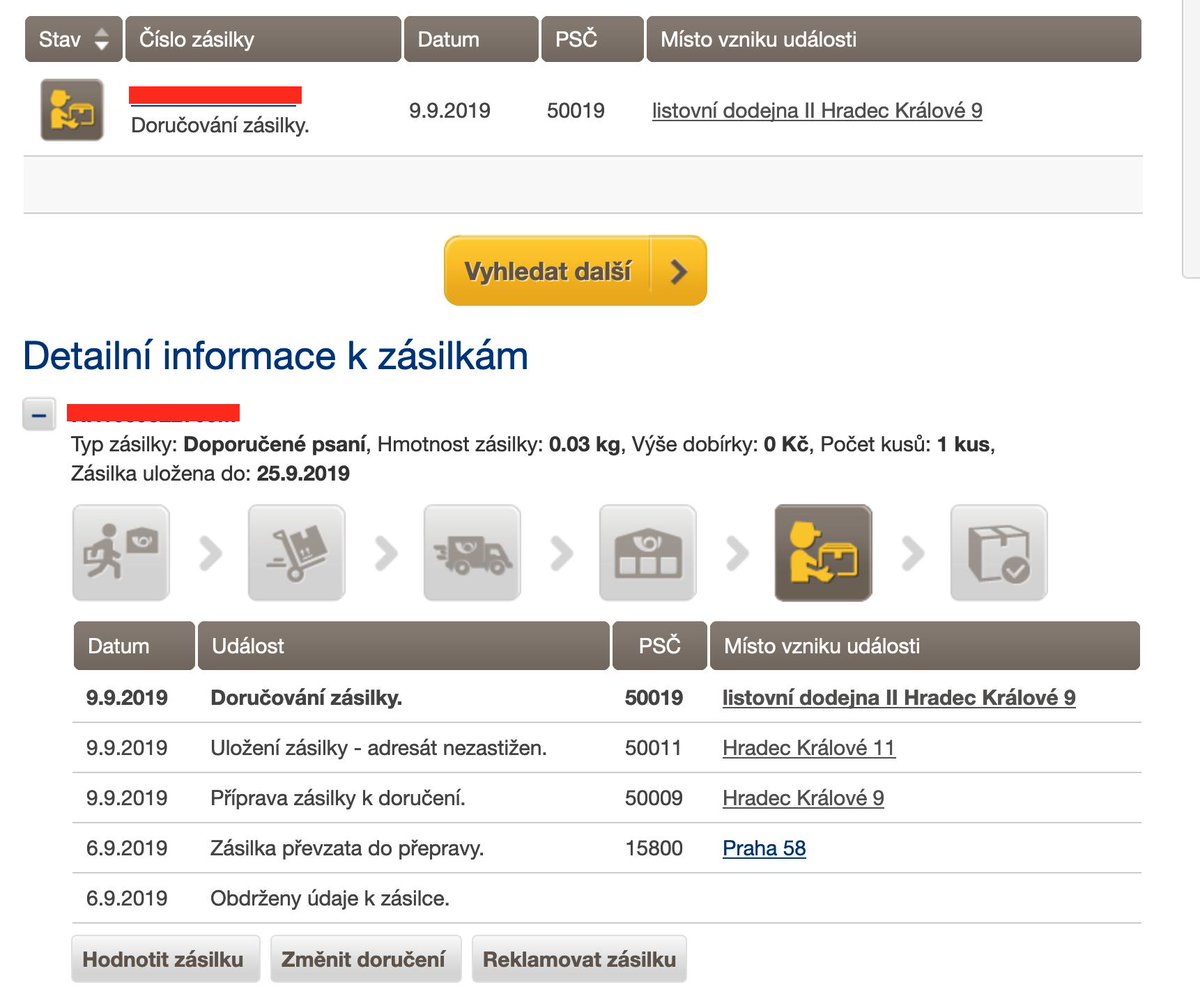
Task: Click 'Příprava zásilky k doručení.' event
Action: click(x=338, y=798)
